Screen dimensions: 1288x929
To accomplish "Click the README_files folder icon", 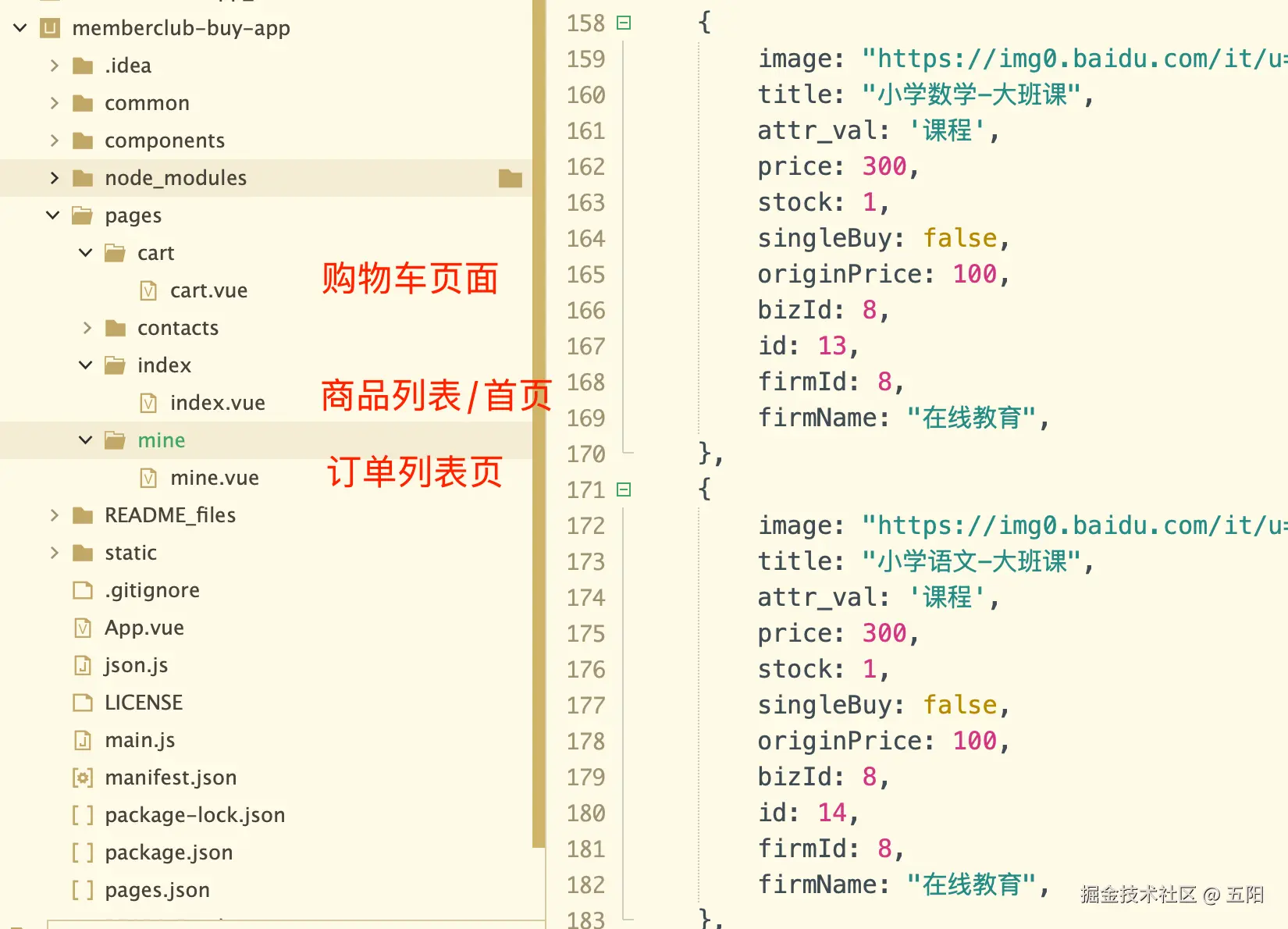I will pos(83,515).
